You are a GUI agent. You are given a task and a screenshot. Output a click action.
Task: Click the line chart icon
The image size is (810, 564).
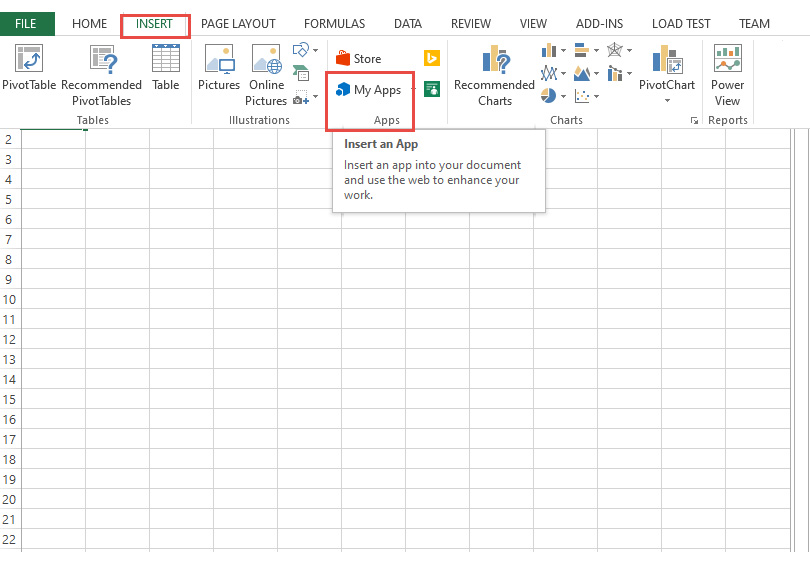[549, 73]
